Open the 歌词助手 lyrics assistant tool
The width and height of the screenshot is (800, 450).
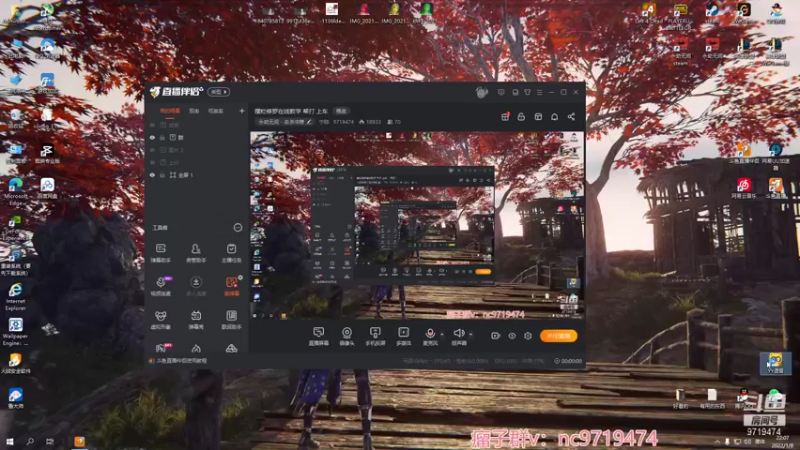231,320
